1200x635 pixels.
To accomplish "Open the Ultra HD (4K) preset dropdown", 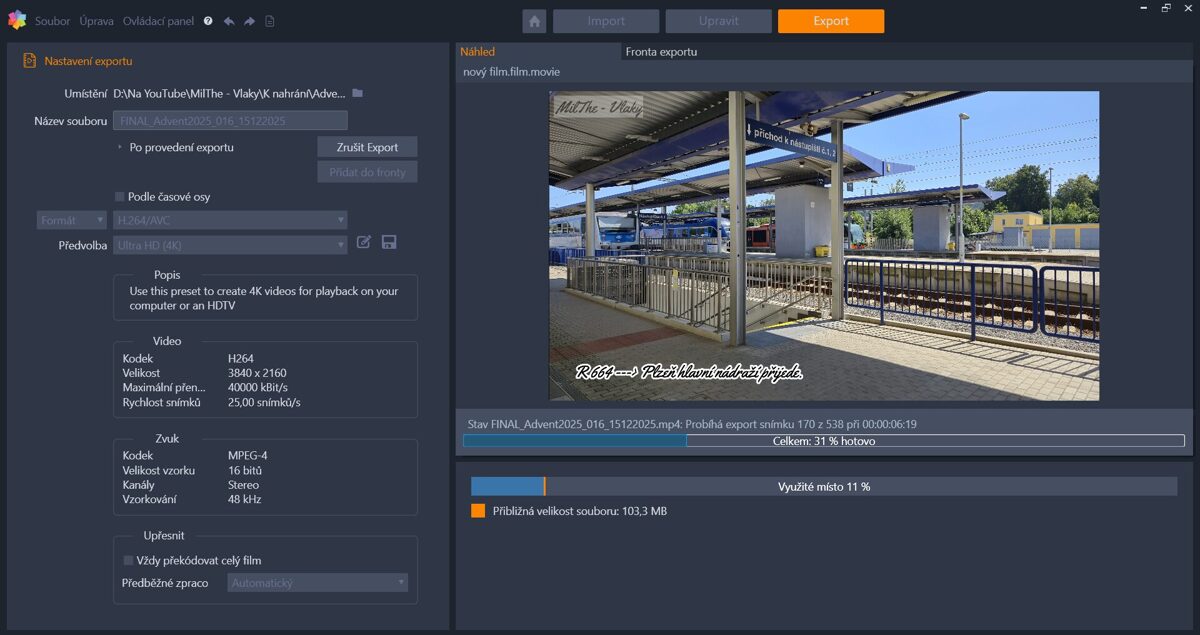I will (x=230, y=245).
